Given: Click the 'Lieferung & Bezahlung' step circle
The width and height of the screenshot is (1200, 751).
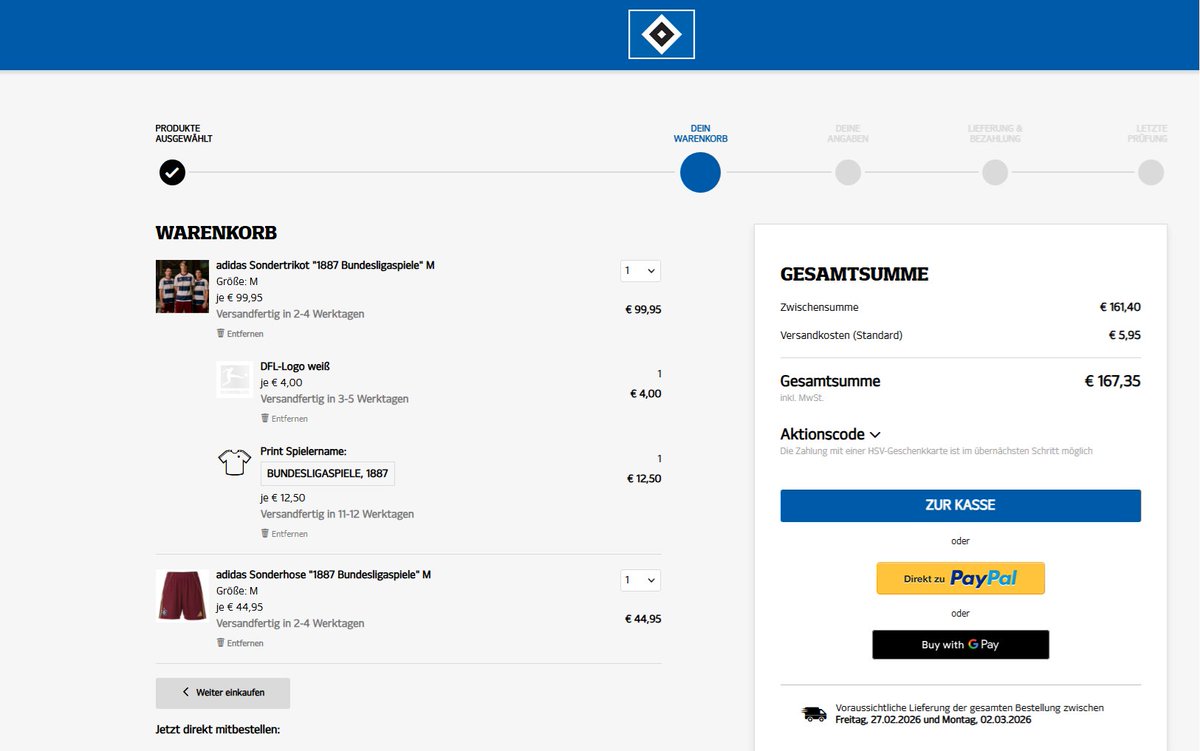Looking at the screenshot, I should tap(995, 172).
